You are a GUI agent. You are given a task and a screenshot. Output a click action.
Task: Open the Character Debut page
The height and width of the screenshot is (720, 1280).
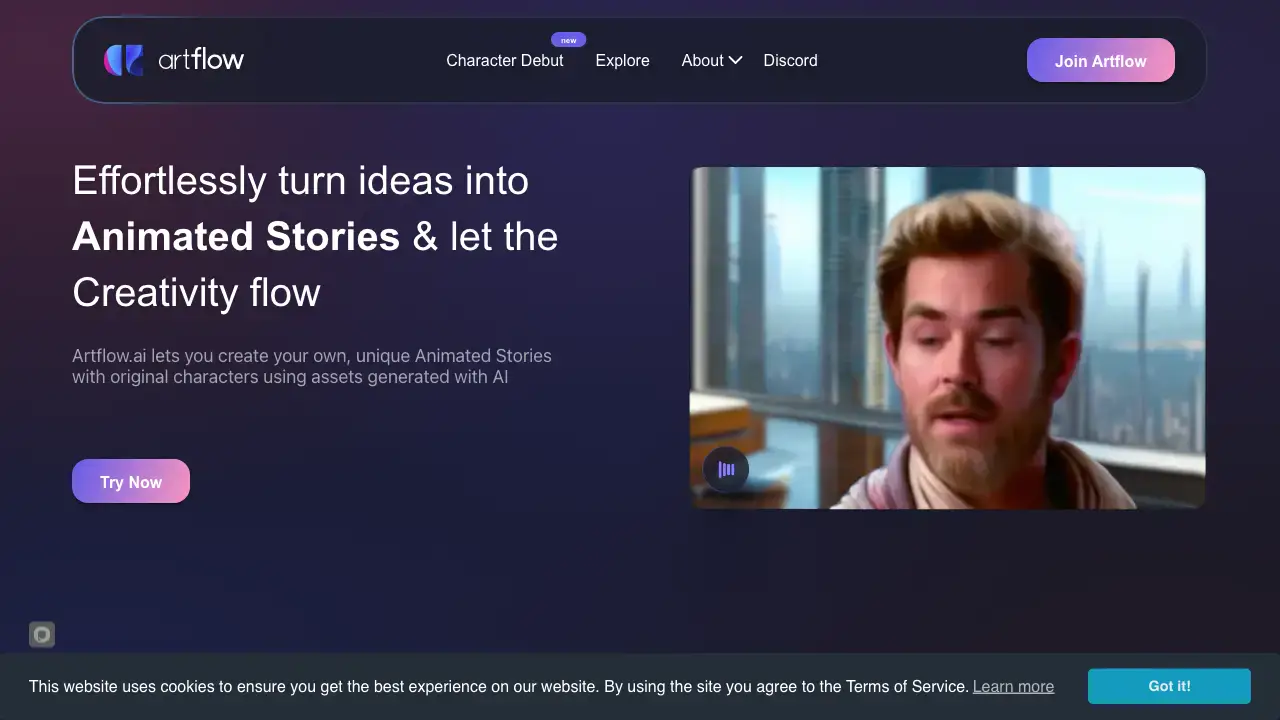click(x=504, y=61)
